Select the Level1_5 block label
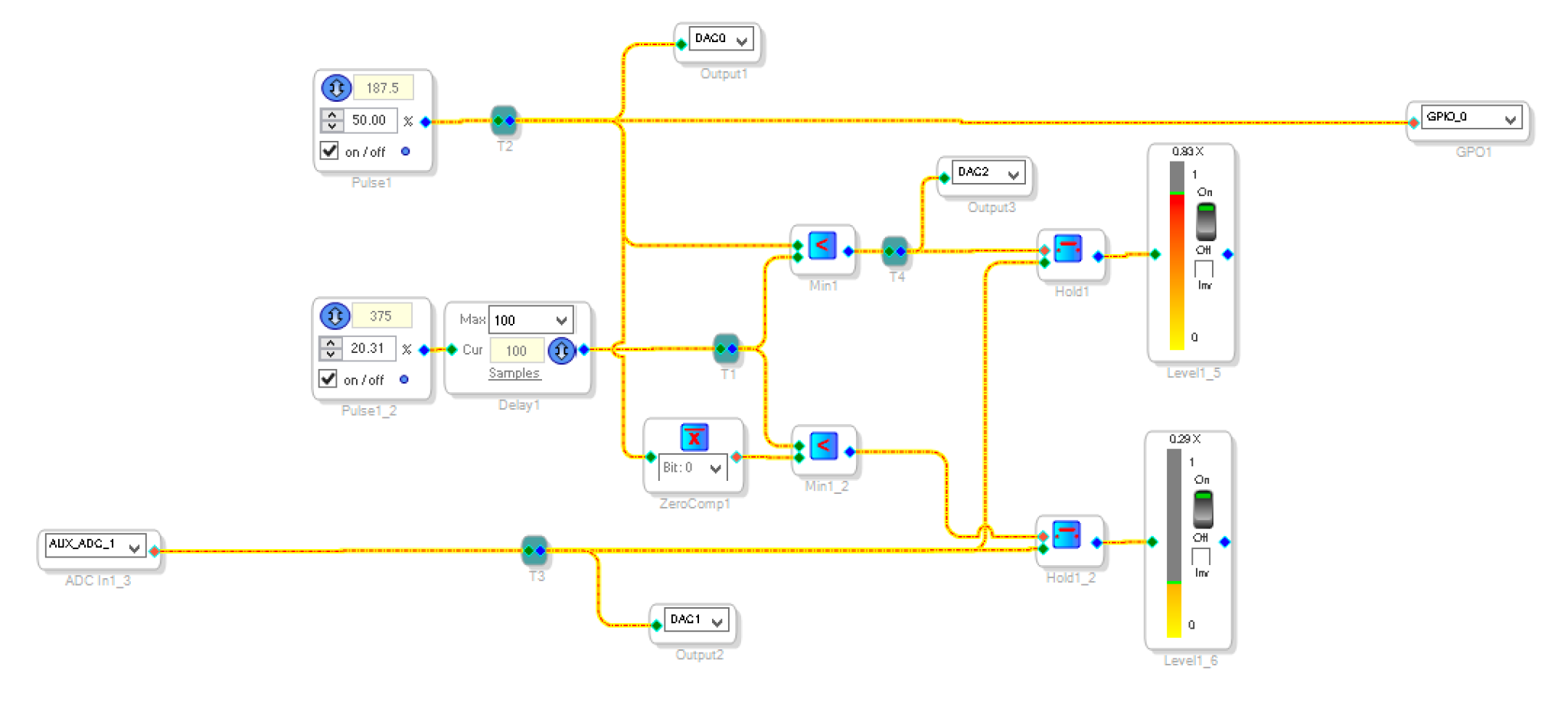 click(x=1193, y=373)
